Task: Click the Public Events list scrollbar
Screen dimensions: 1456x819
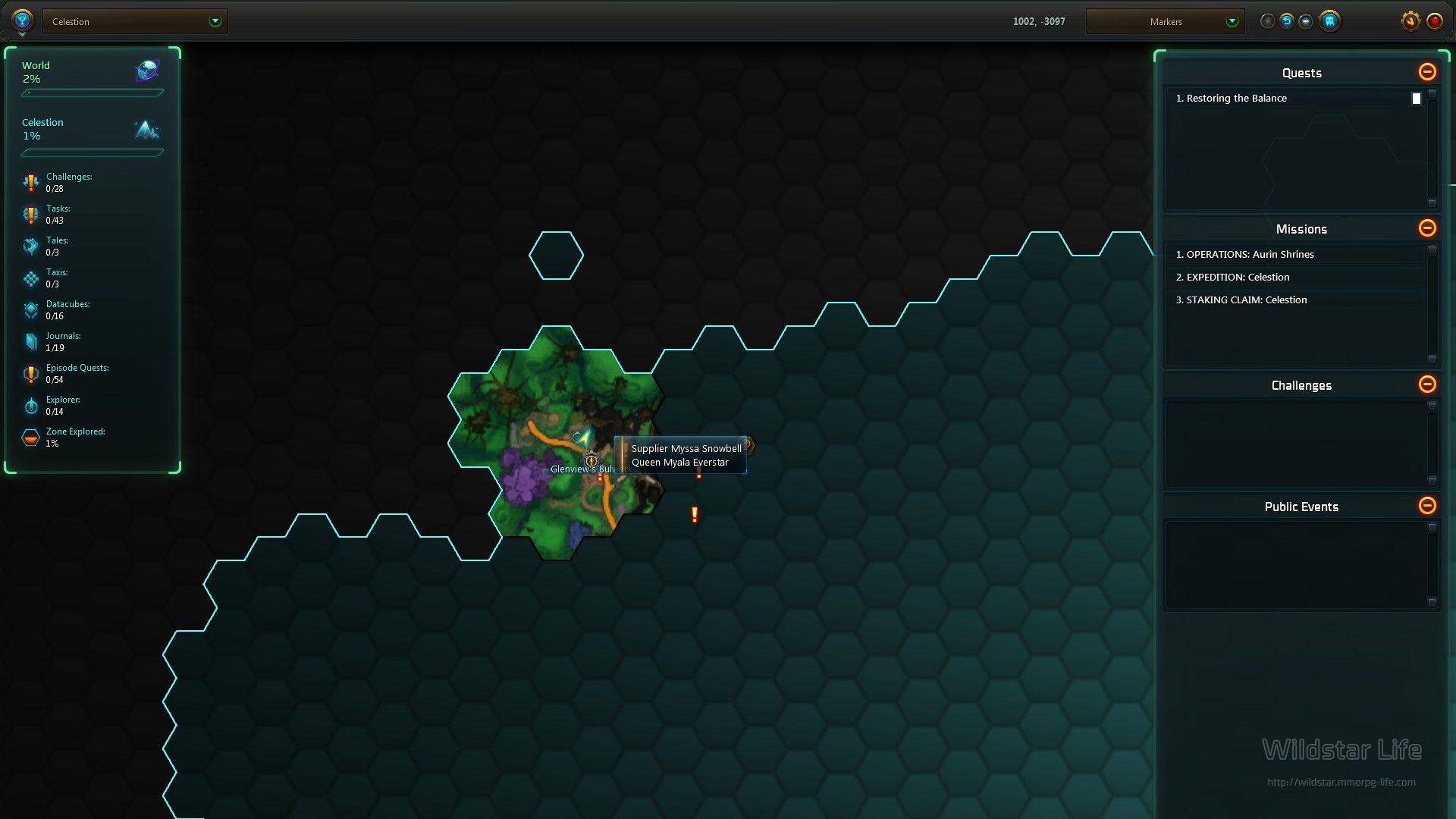Action: tap(1432, 564)
